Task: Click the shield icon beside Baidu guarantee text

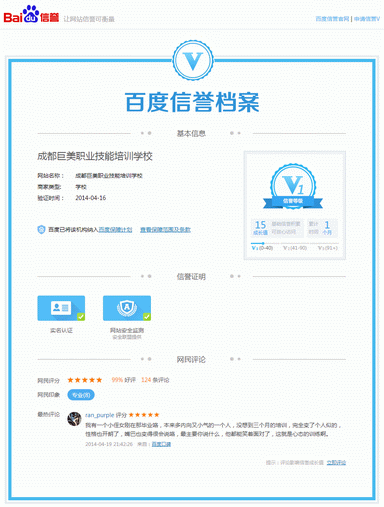Action: click(x=41, y=229)
